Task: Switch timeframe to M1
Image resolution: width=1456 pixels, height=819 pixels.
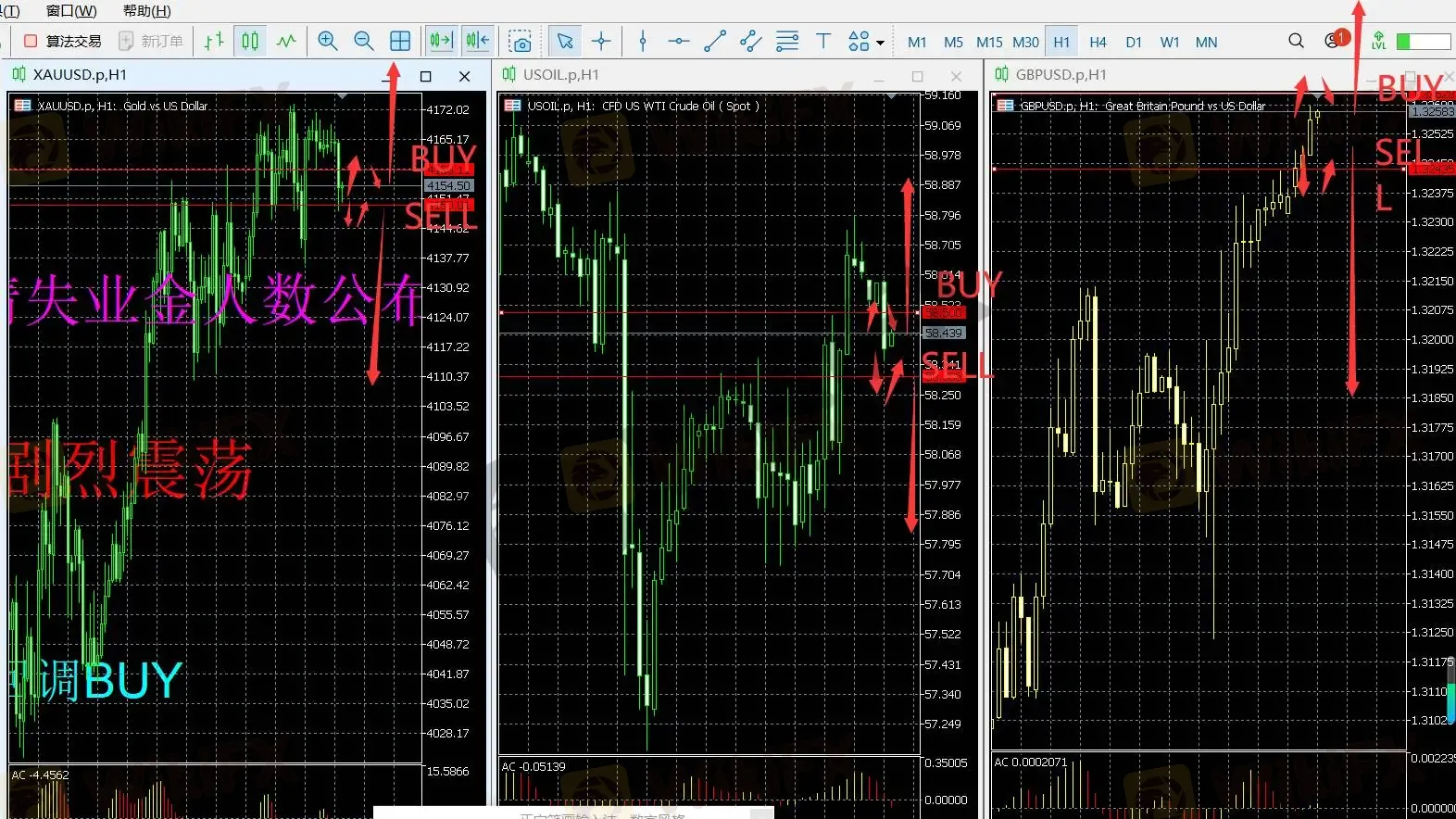Action: [917, 42]
